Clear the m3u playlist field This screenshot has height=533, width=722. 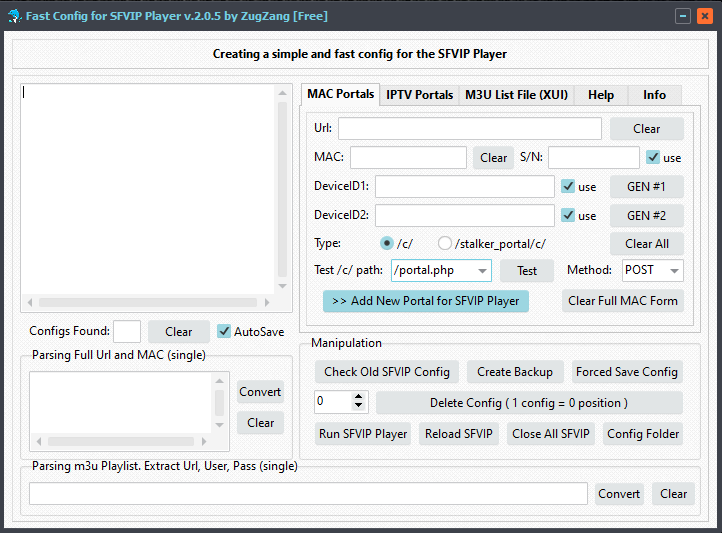[673, 494]
